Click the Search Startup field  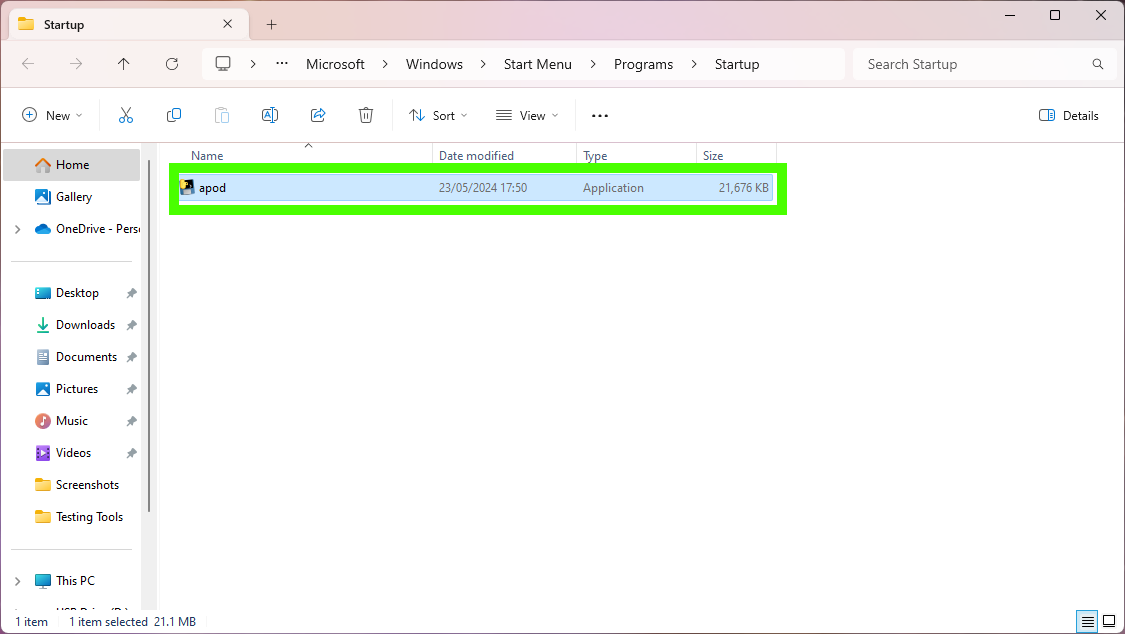click(x=984, y=64)
